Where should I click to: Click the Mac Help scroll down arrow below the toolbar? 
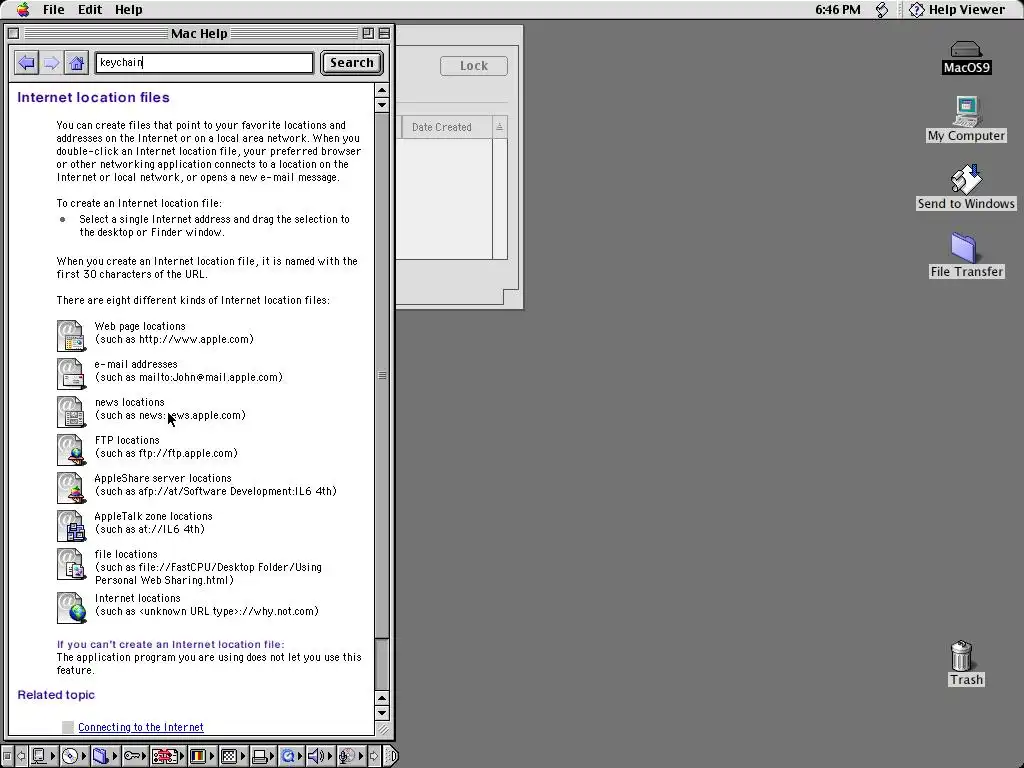click(382, 104)
